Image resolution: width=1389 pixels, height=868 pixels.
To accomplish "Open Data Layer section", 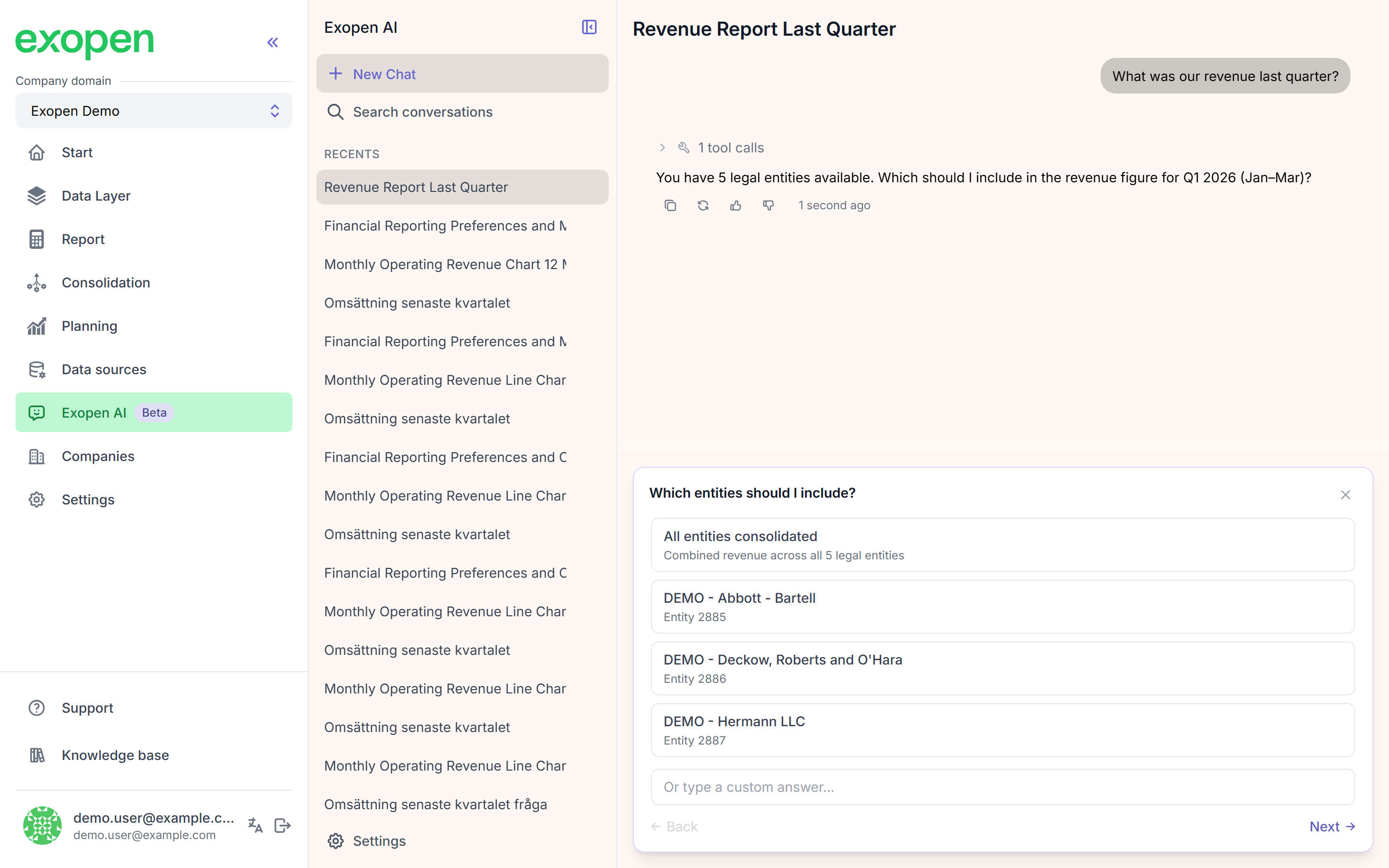I will (x=154, y=196).
